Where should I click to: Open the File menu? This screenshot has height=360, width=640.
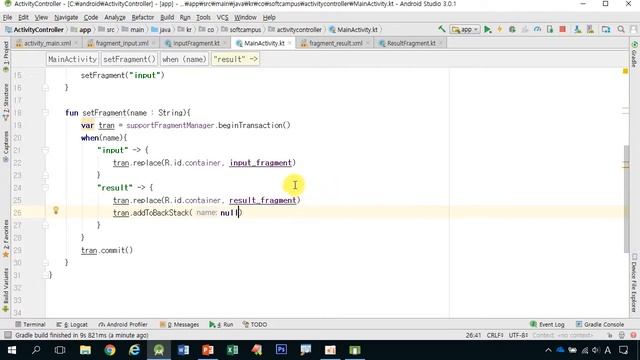(x=7, y=18)
